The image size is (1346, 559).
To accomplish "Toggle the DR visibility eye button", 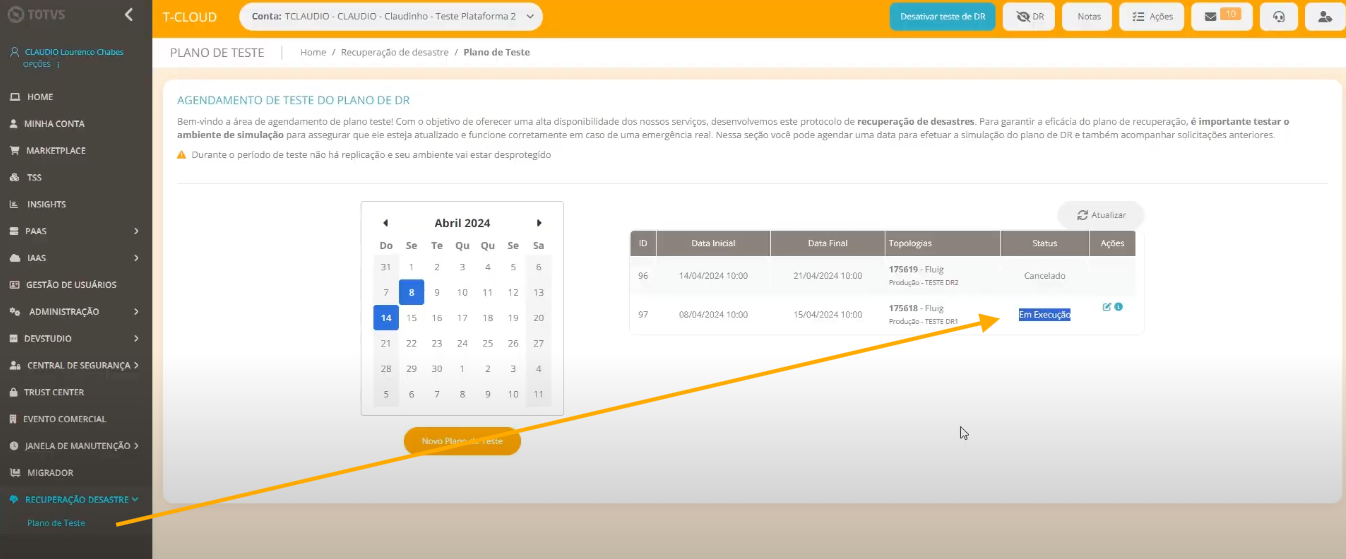I will [x=1029, y=17].
